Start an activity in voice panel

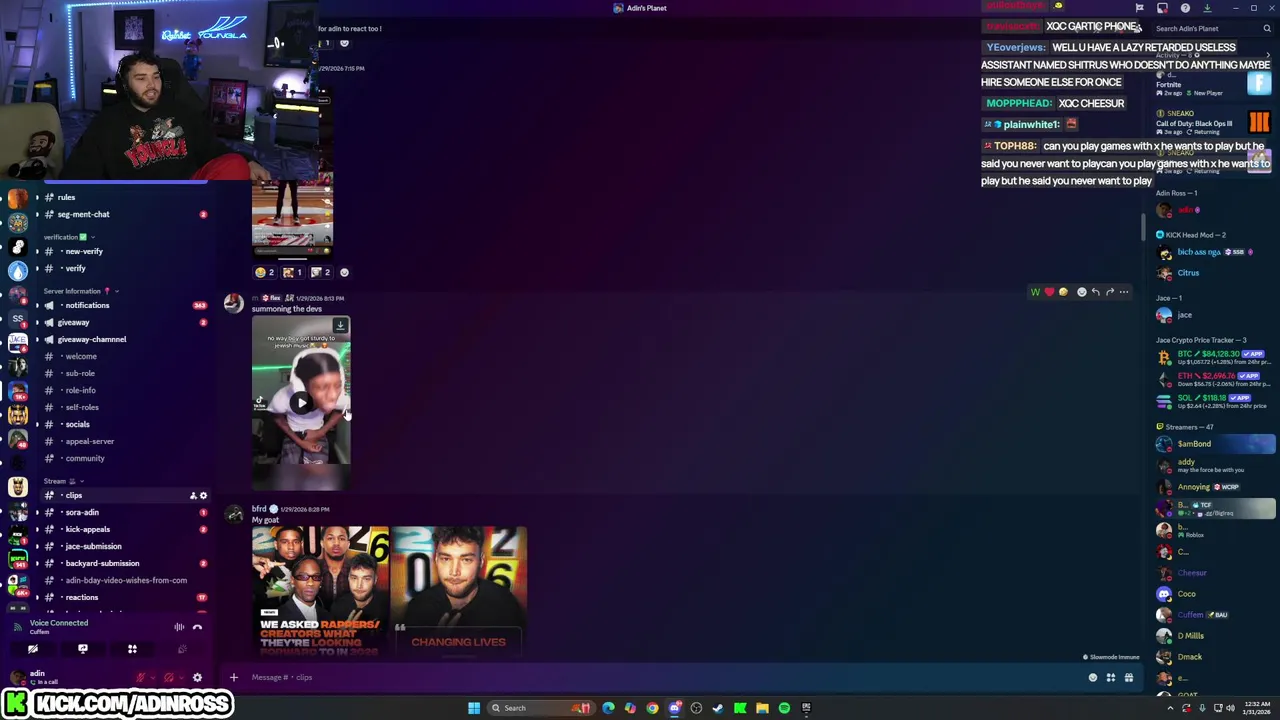pyautogui.click(x=132, y=649)
